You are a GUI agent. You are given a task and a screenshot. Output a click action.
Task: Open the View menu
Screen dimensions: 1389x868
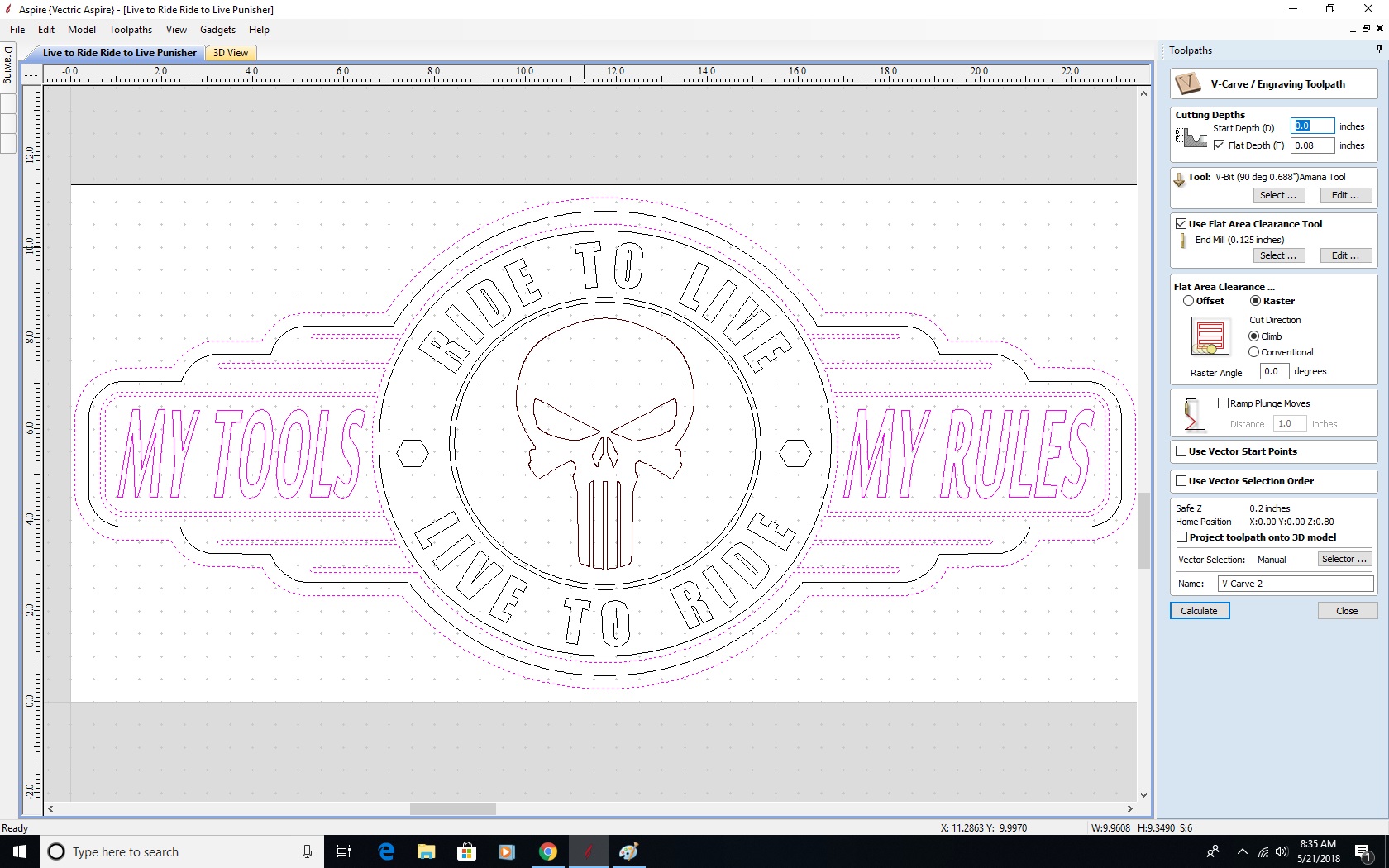176,30
